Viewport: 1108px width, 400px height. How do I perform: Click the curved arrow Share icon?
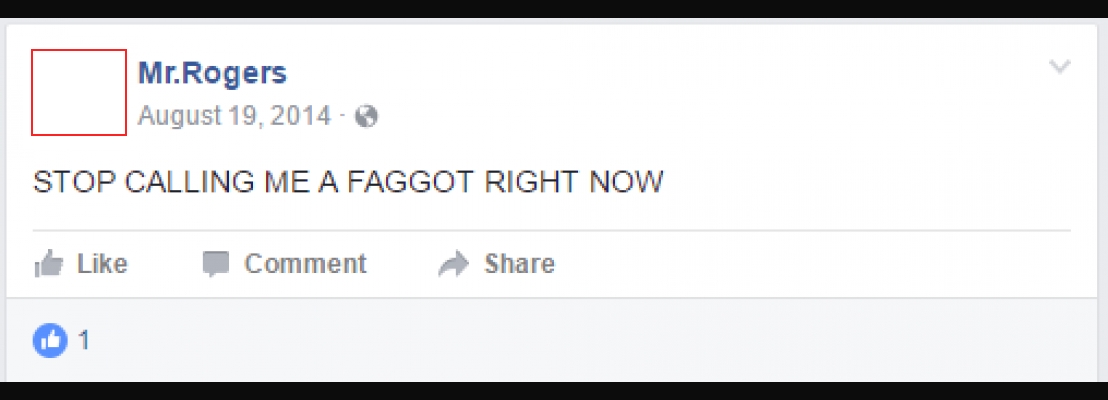pos(453,264)
